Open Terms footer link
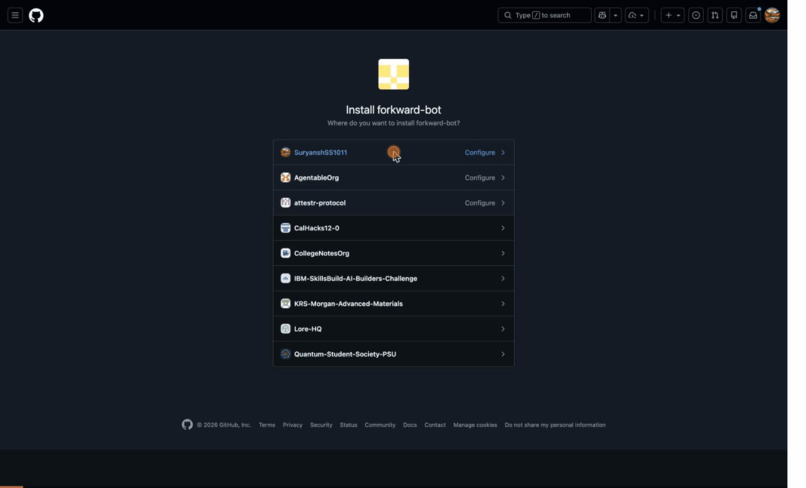This screenshot has height=488, width=806. (267, 425)
